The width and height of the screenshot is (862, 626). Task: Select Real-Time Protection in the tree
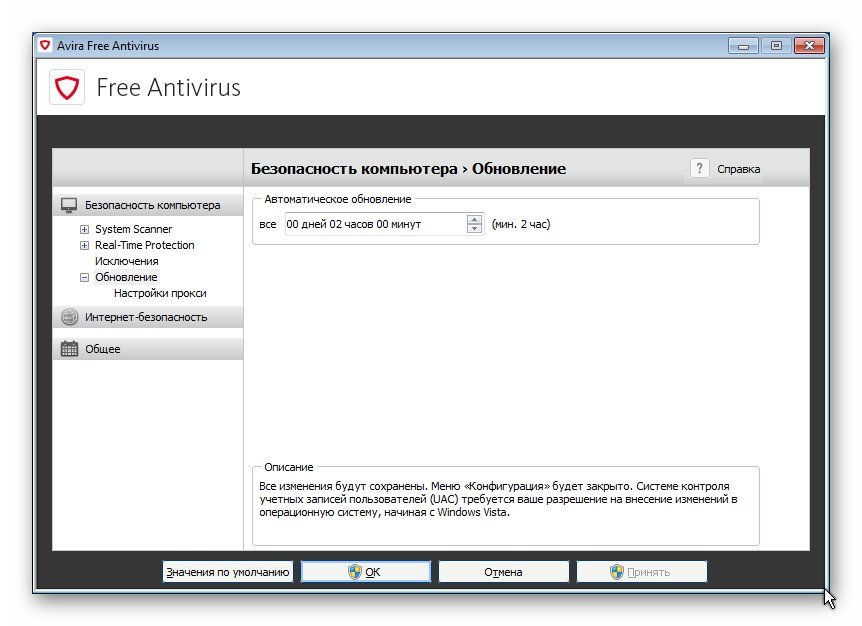[x=145, y=245]
